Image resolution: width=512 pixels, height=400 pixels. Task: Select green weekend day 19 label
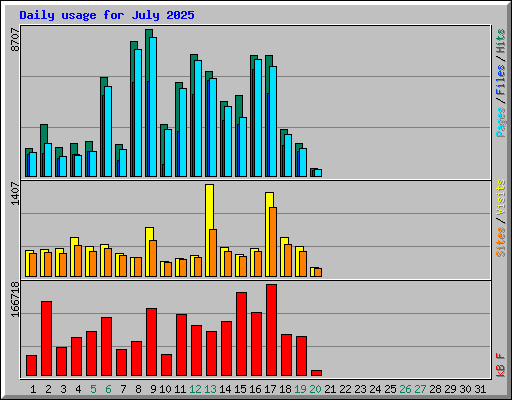[x=300, y=389]
